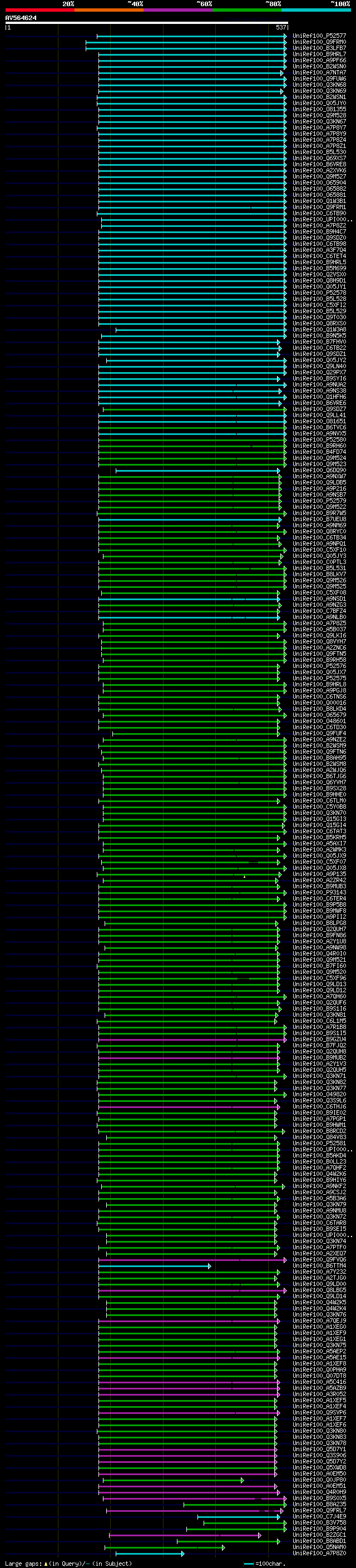356x1568 pixels.
Task: Click the purple ~60% identity legend segment
Action: (177, 10)
